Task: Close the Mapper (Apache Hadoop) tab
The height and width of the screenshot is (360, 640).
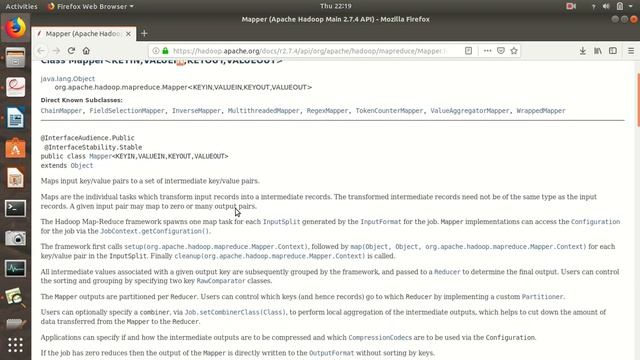Action: pos(128,34)
